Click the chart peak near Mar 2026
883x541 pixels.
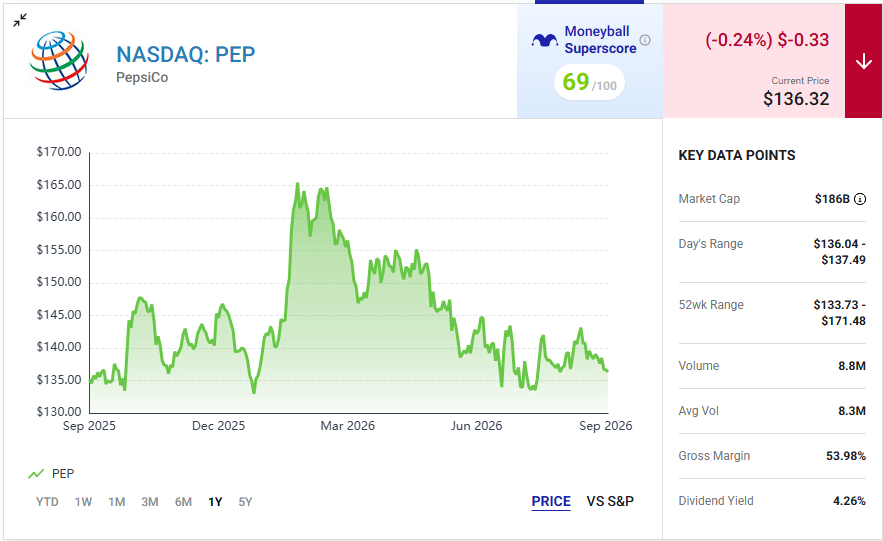297,184
